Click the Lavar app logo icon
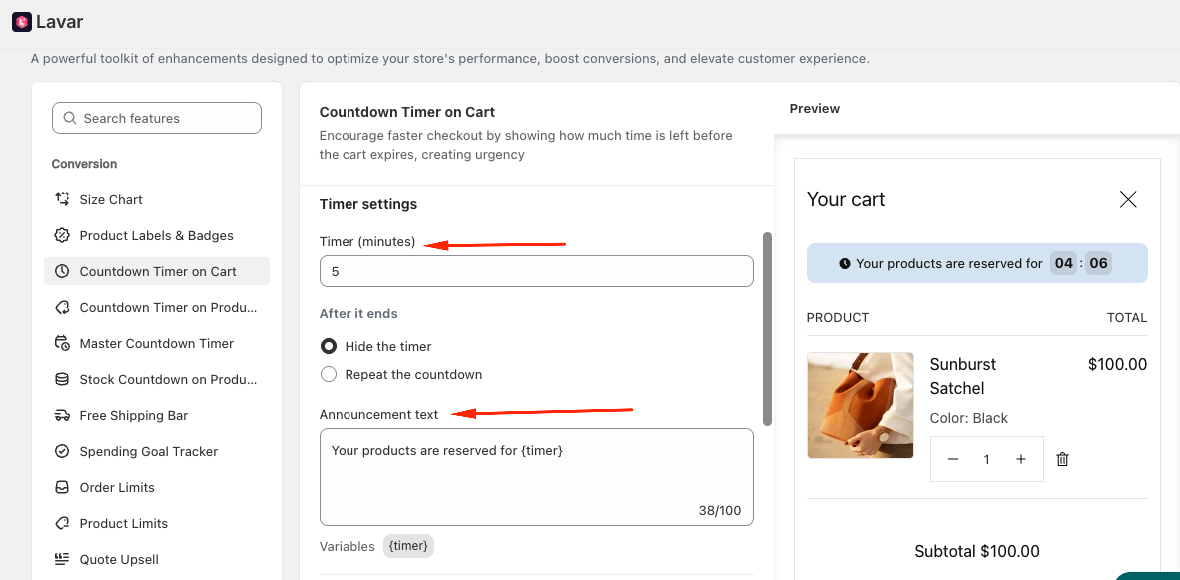This screenshot has width=1180, height=580. point(22,23)
